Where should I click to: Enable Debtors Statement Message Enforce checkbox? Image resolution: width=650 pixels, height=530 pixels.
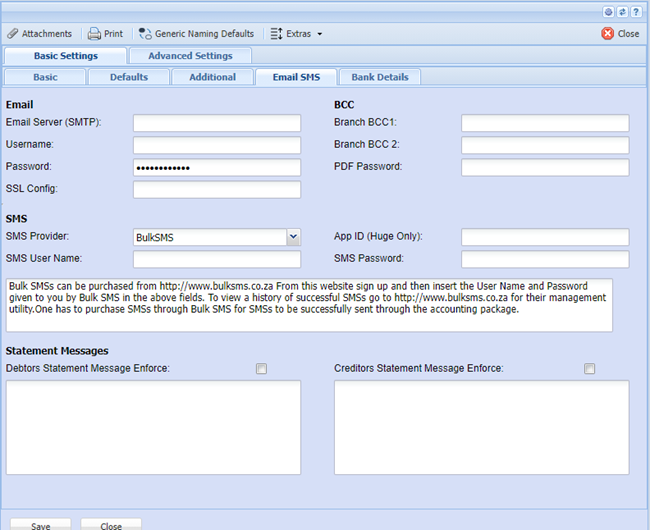262,369
